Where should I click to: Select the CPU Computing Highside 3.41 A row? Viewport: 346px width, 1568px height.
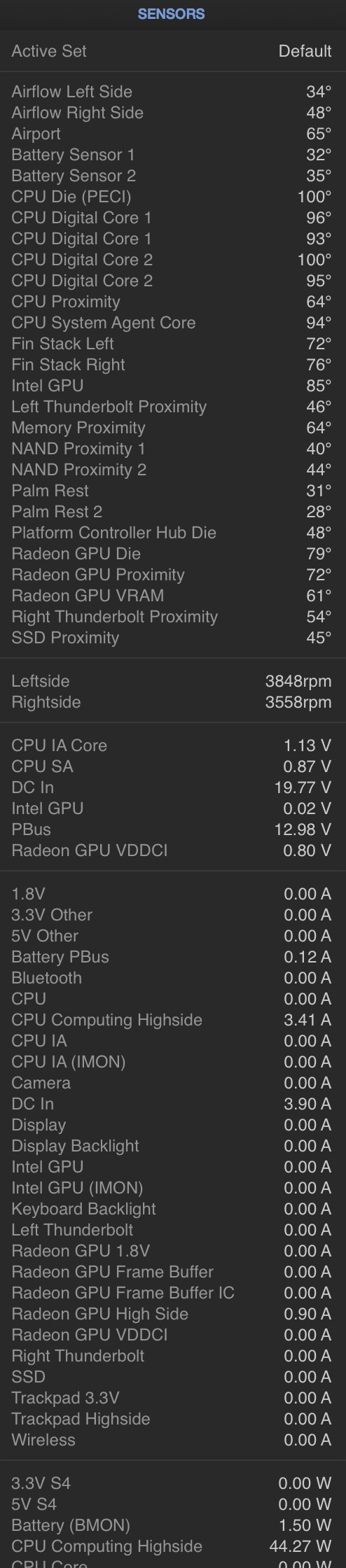tap(173, 1020)
